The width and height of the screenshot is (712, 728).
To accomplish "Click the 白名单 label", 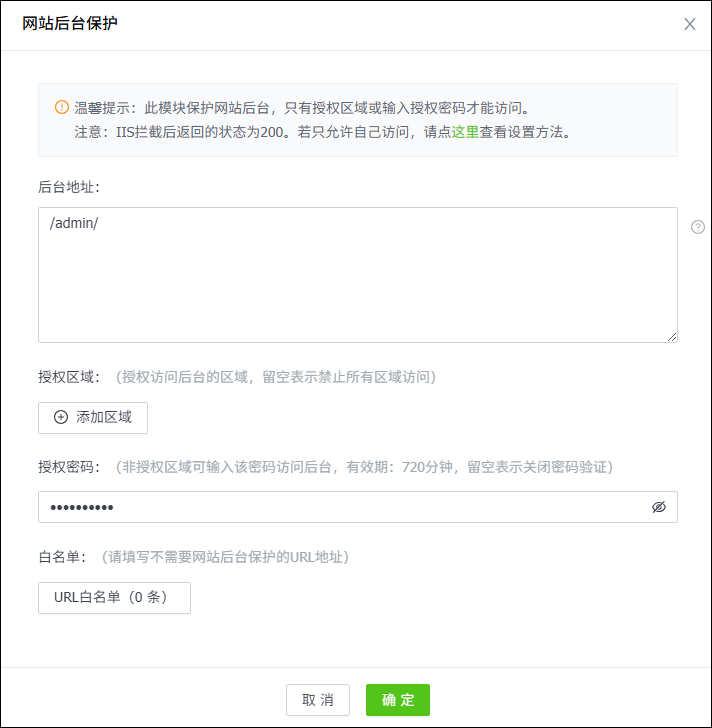I will click(x=64, y=556).
